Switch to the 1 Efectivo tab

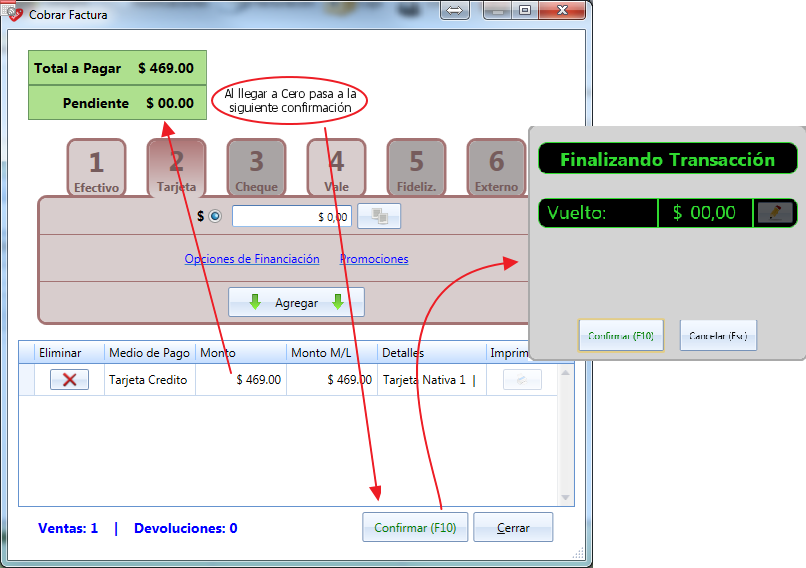point(96,169)
